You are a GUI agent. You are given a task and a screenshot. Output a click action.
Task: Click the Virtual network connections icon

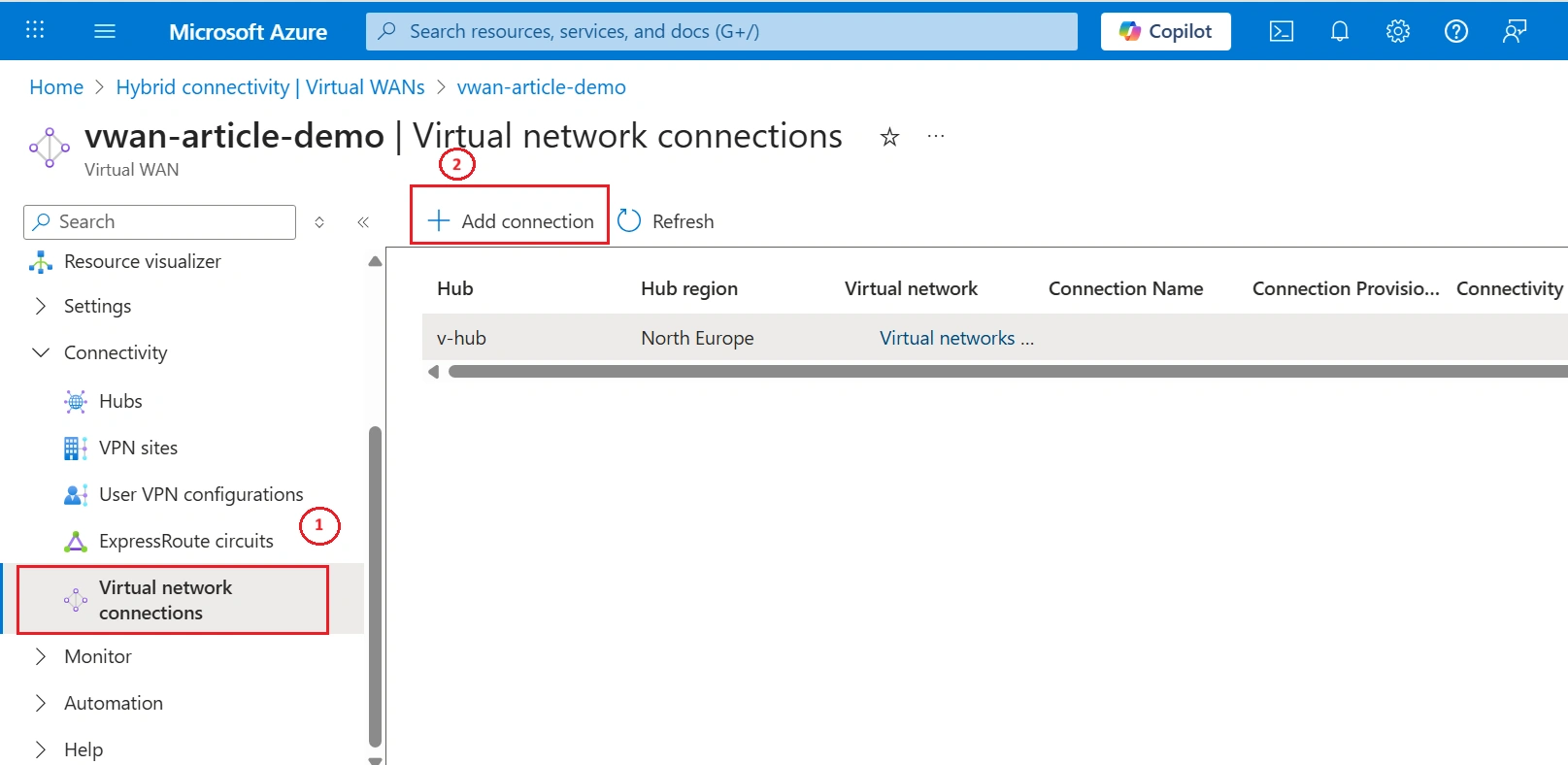(x=76, y=600)
